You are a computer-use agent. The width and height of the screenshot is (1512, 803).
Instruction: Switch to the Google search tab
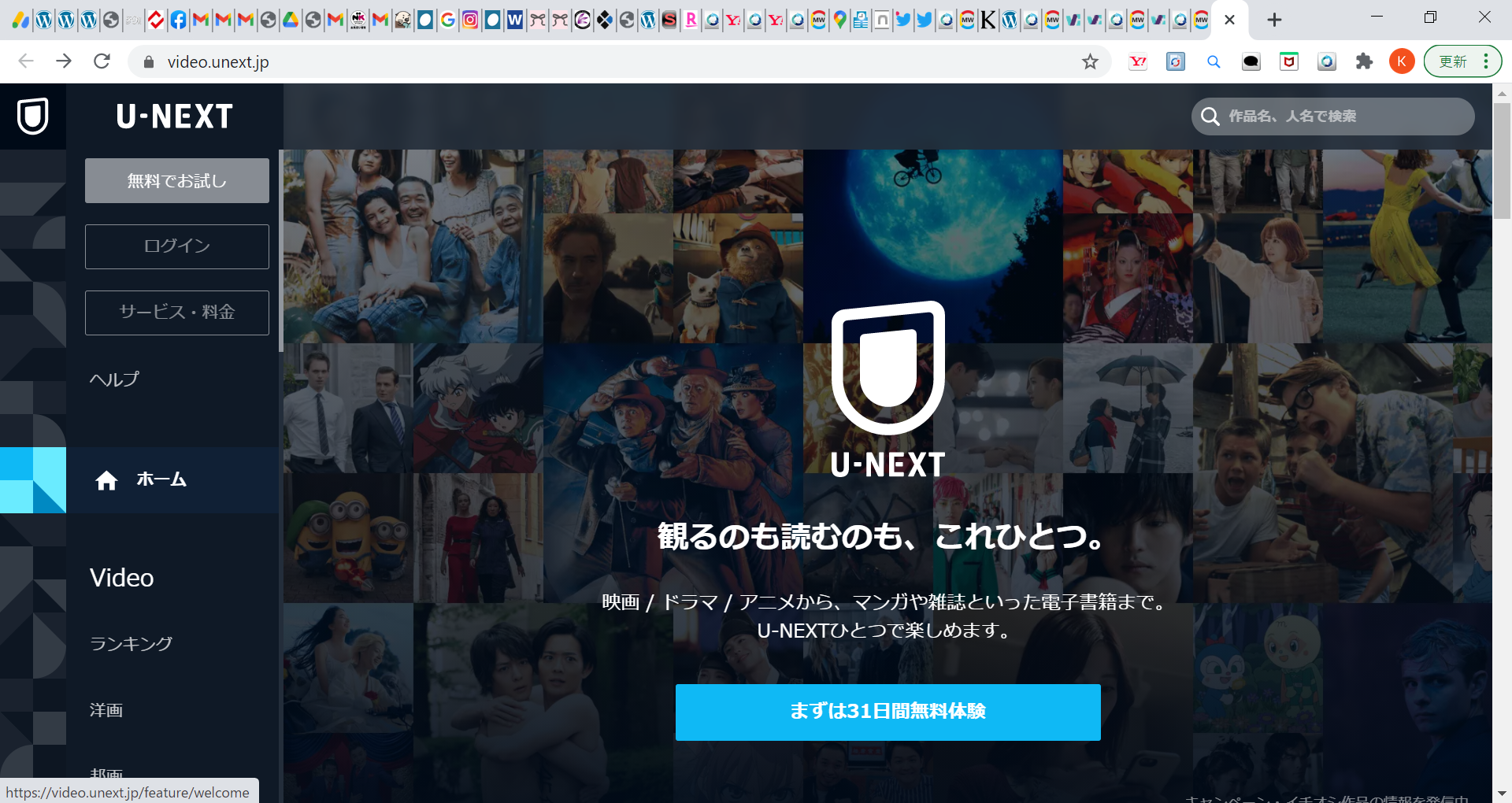448,20
